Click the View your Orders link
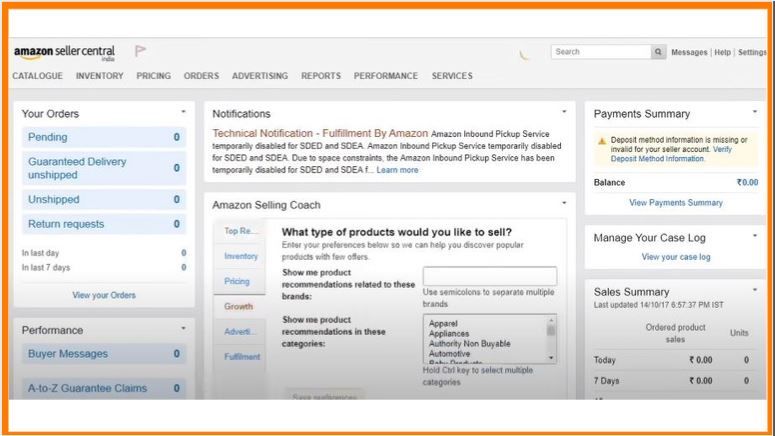 click(x=104, y=295)
